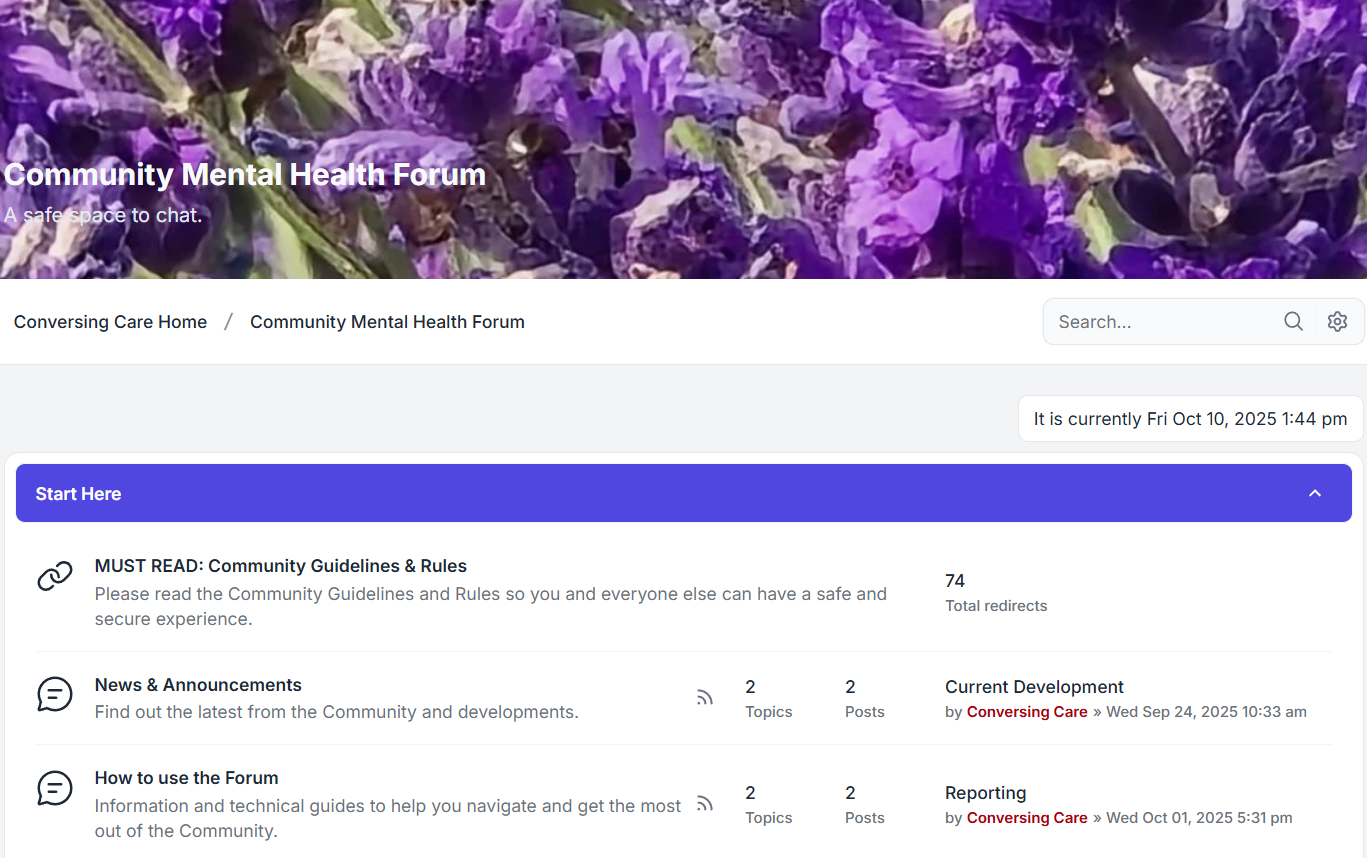The width and height of the screenshot is (1367, 858).
Task: View the Reporting latest post
Action: [x=985, y=793]
